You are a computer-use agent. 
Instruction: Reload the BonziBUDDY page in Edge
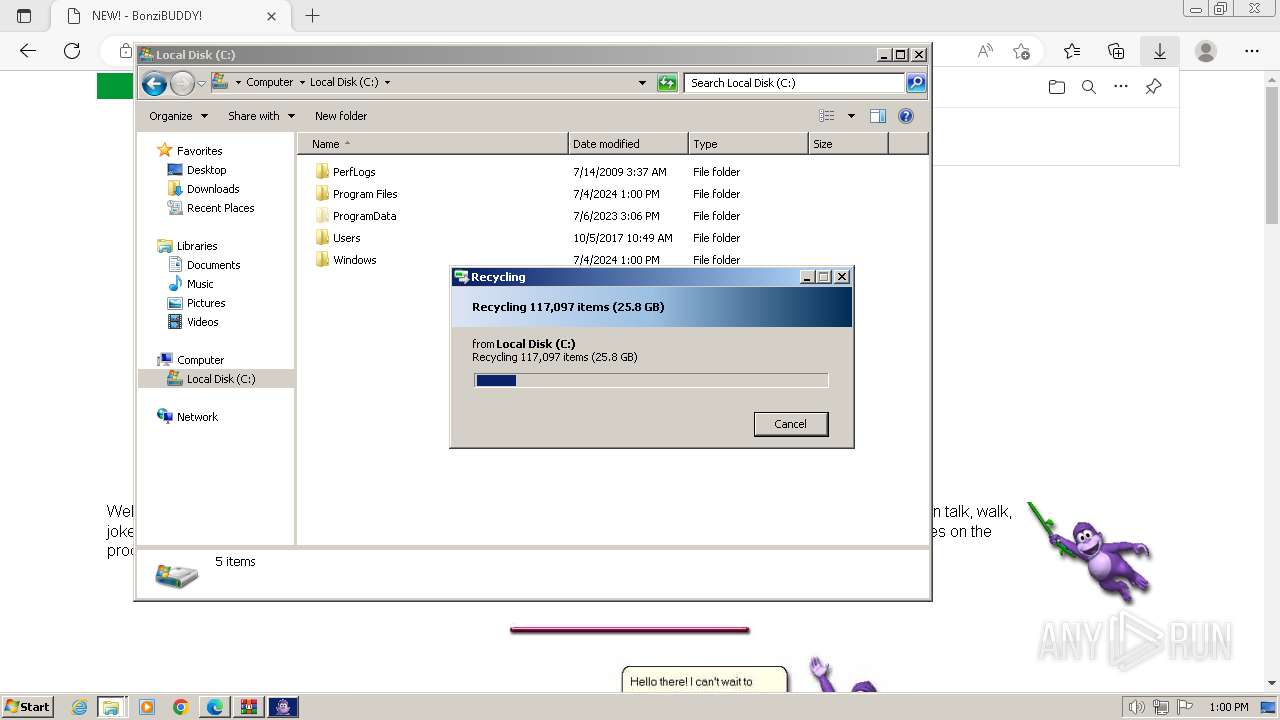(72, 51)
